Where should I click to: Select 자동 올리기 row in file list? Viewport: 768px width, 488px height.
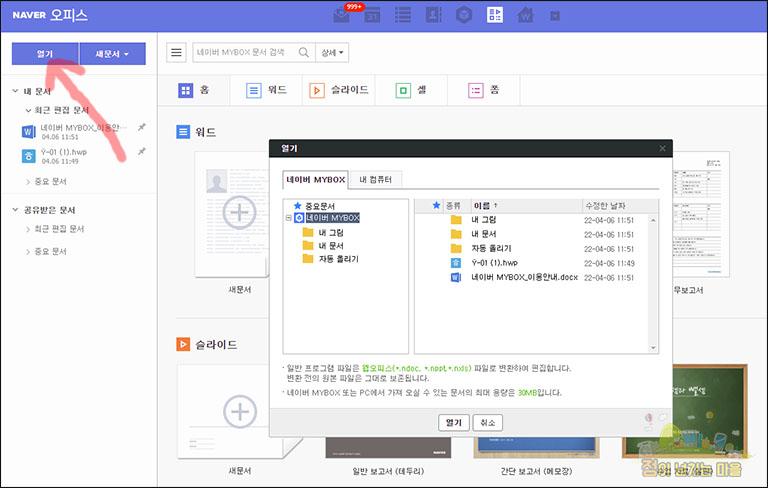click(x=531, y=248)
